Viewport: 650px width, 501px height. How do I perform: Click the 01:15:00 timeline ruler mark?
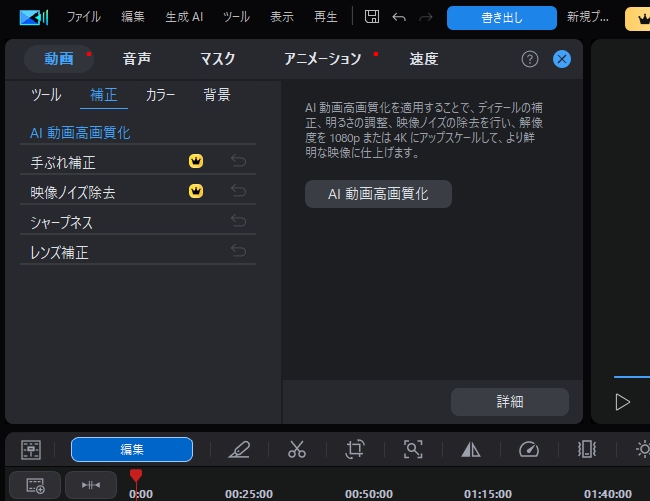(488, 494)
